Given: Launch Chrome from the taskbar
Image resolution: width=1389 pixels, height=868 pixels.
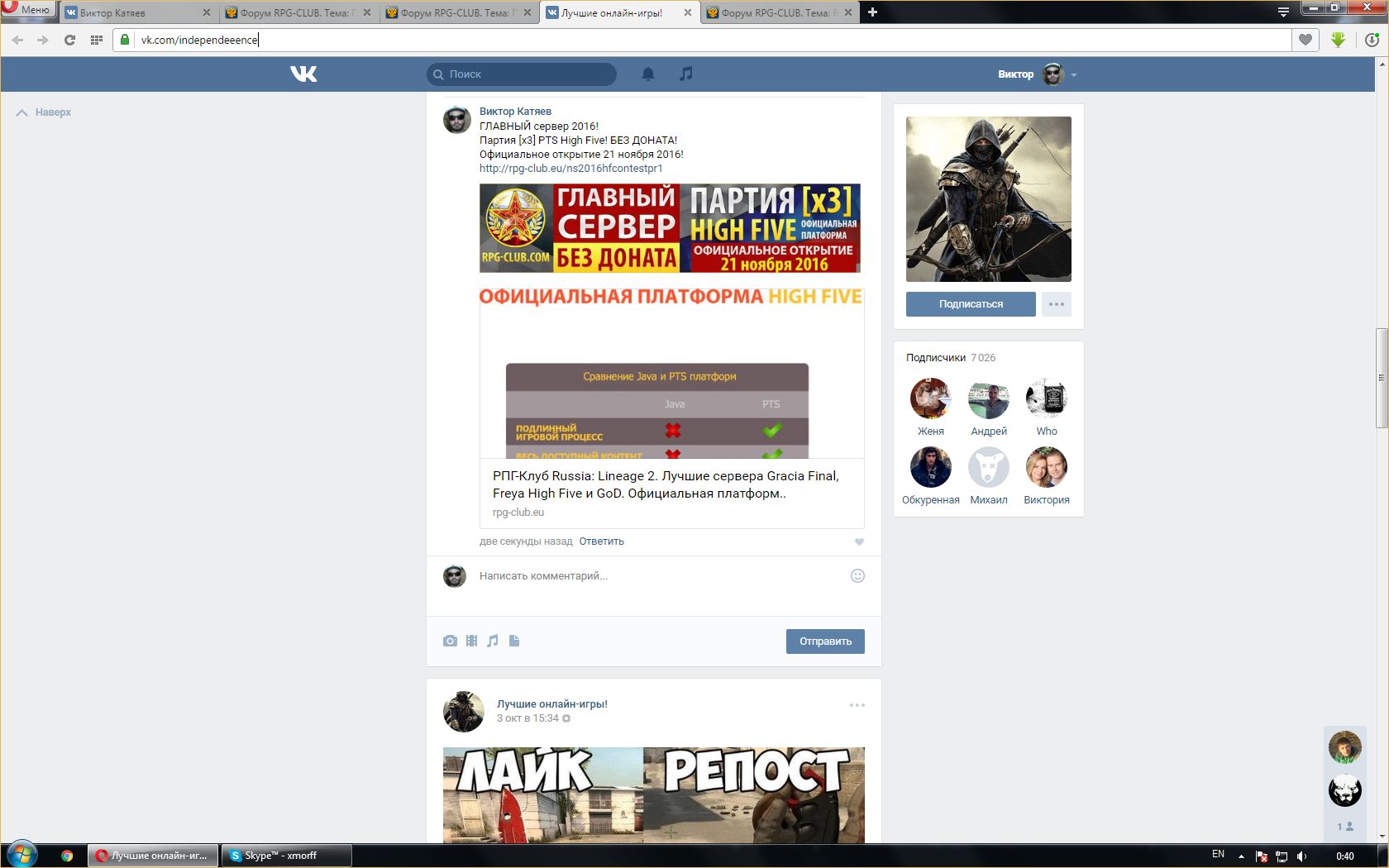Looking at the screenshot, I should (67, 856).
